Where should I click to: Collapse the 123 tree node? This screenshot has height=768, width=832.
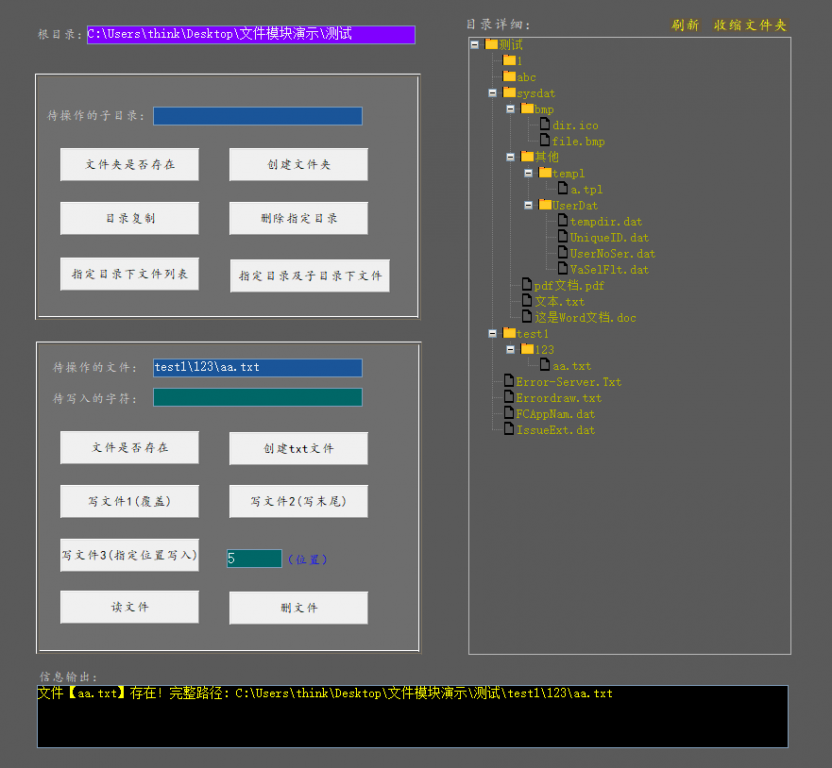(x=510, y=349)
